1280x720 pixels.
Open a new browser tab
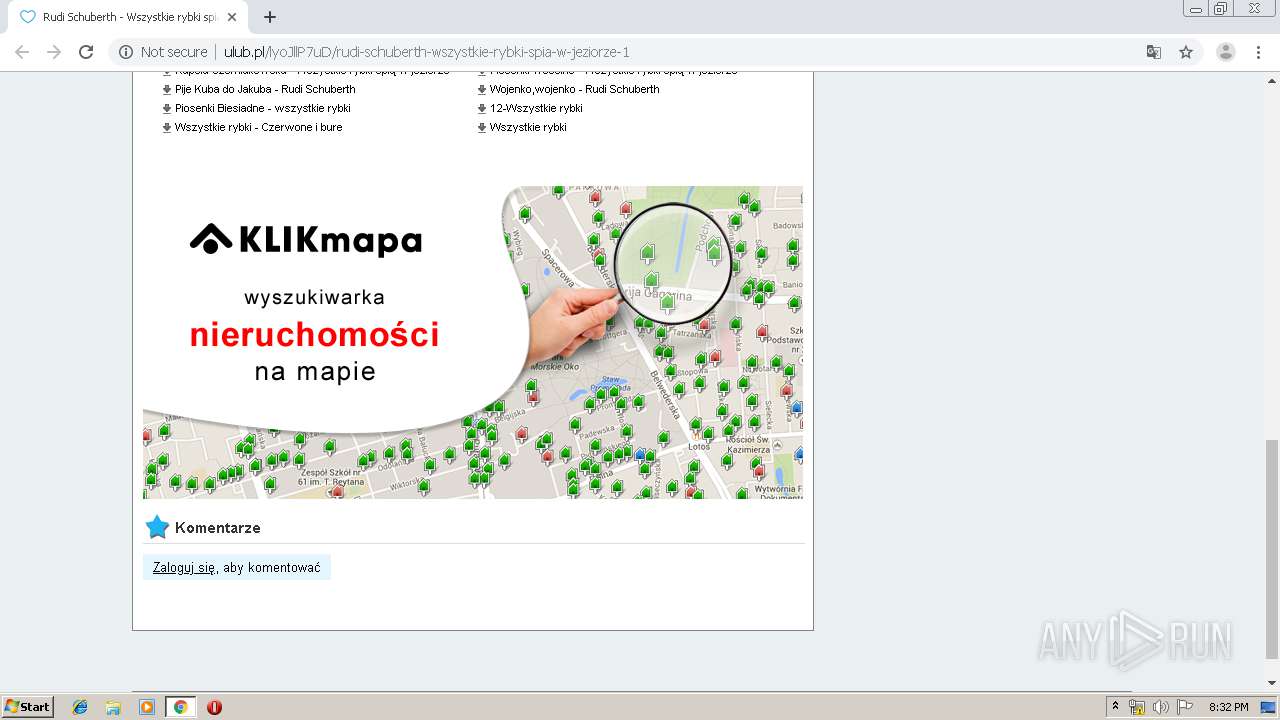[270, 17]
